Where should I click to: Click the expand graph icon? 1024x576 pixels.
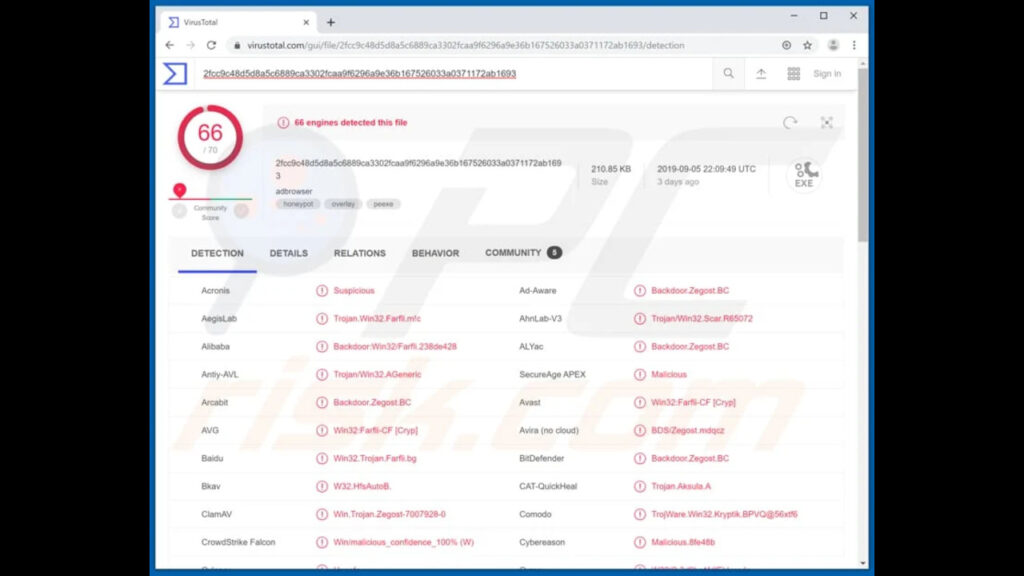pos(827,122)
